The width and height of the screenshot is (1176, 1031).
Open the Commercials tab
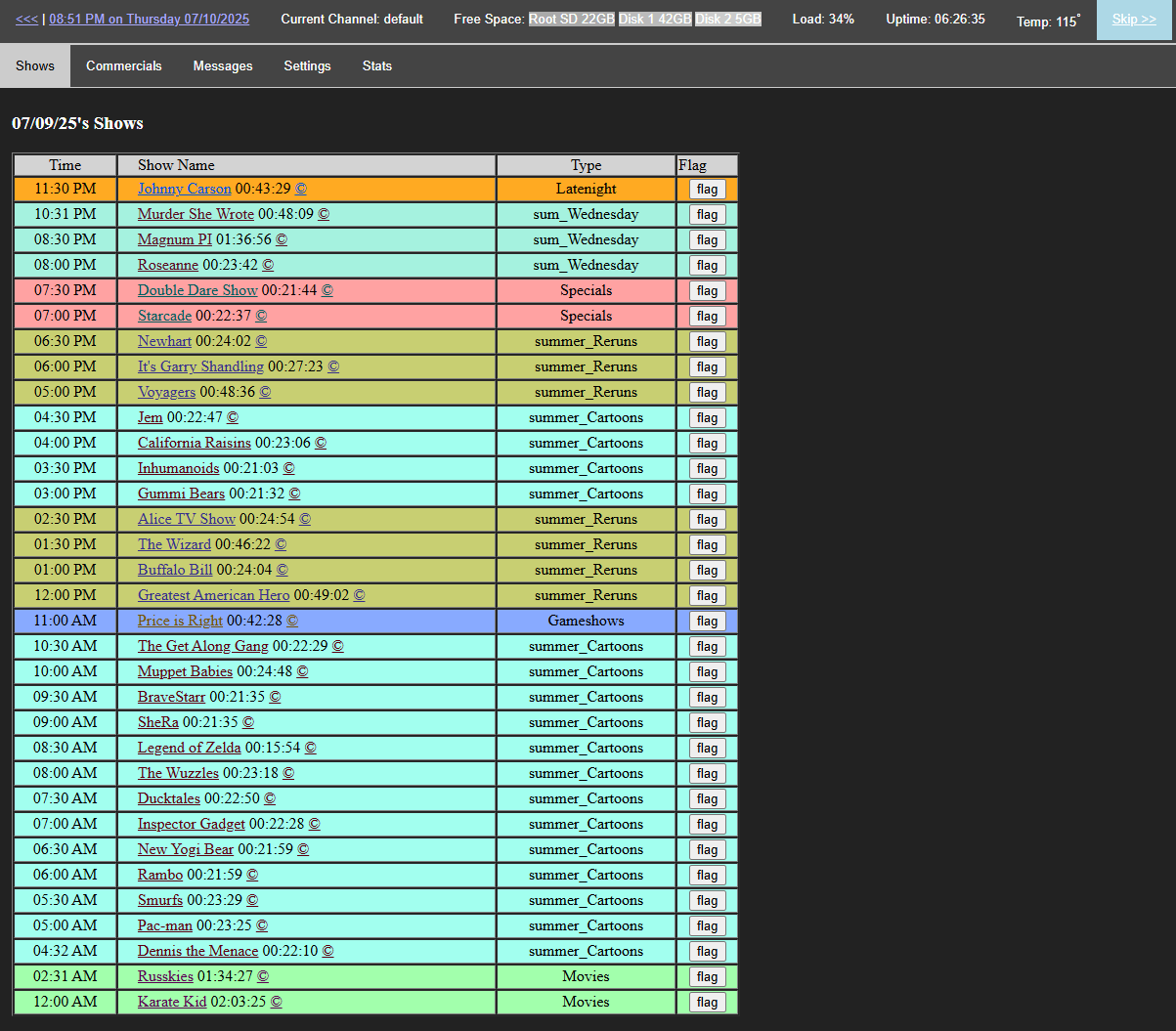[x=124, y=65]
